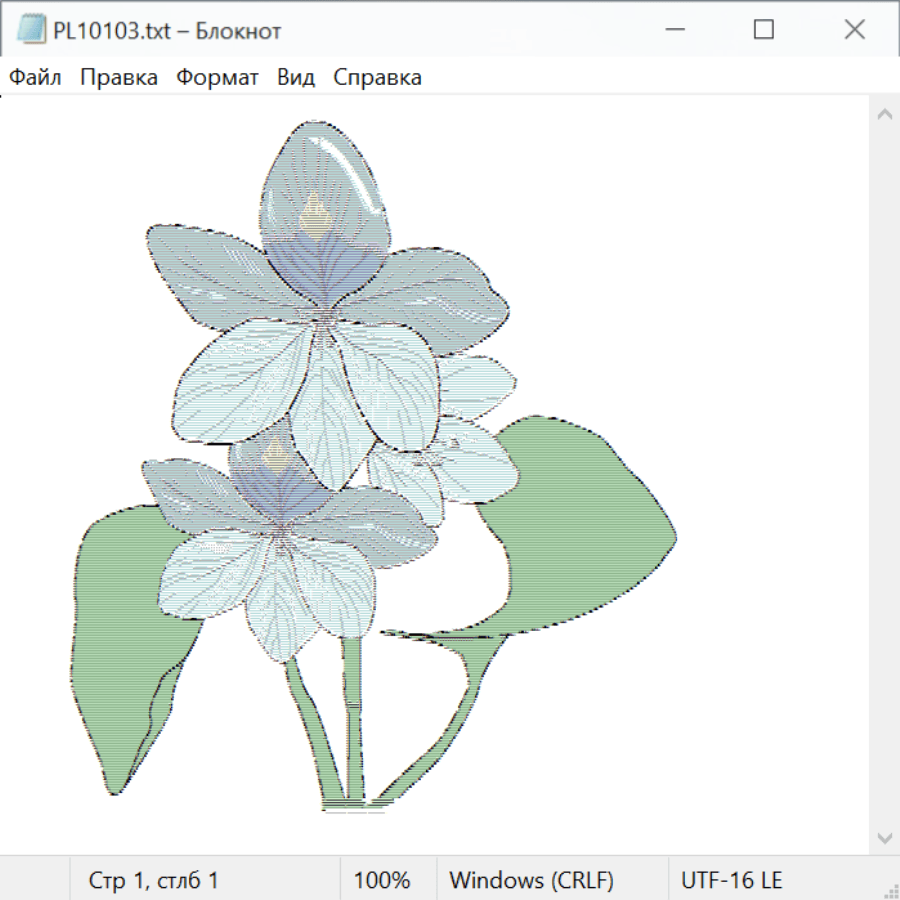Open the Формат menu
The width and height of the screenshot is (900, 900).
tap(217, 77)
